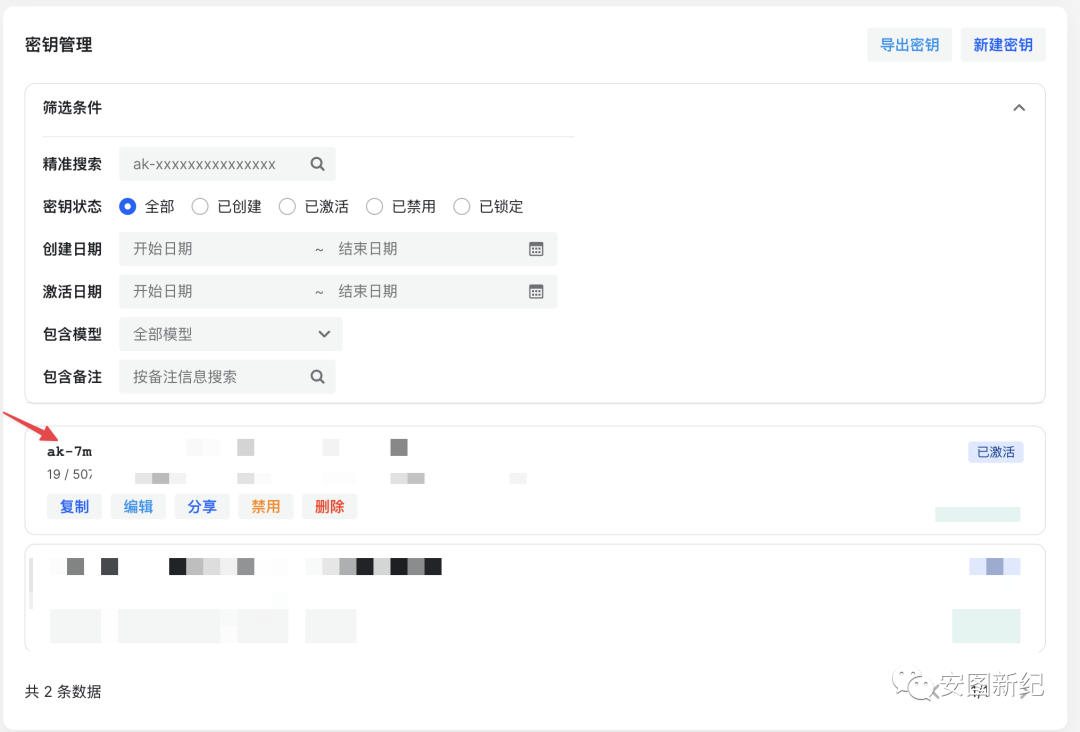This screenshot has height=732, width=1080.
Task: Click the 已激活 status tag on ak-7m key
Action: click(995, 452)
